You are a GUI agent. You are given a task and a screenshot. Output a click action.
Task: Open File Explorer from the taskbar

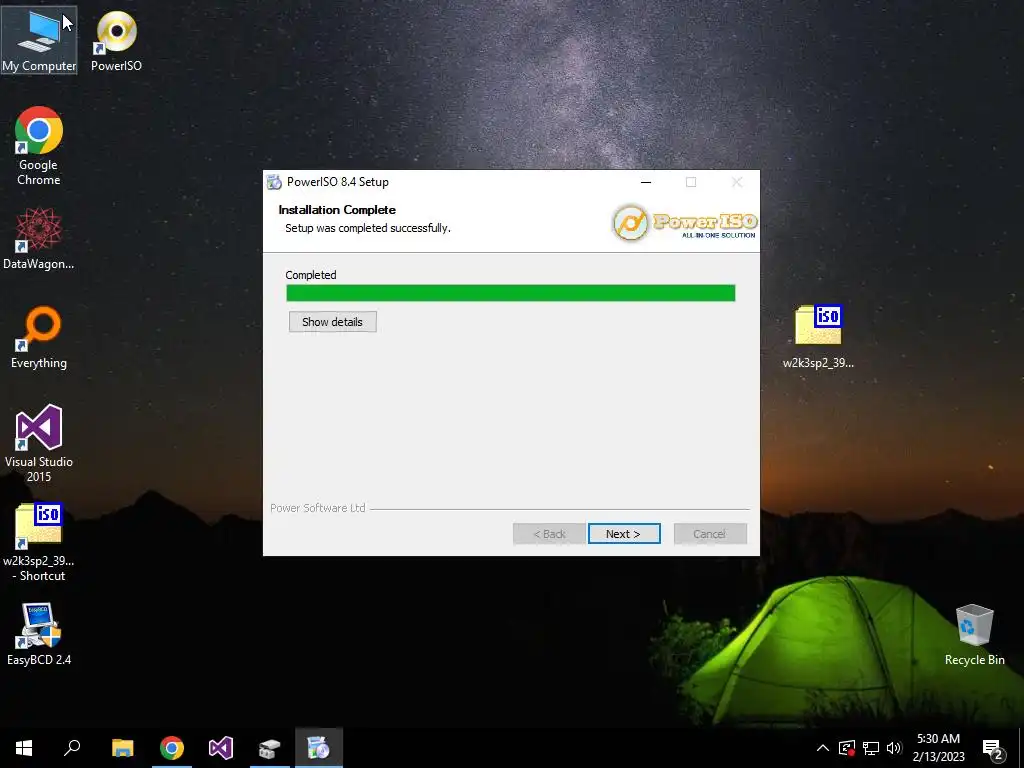122,748
